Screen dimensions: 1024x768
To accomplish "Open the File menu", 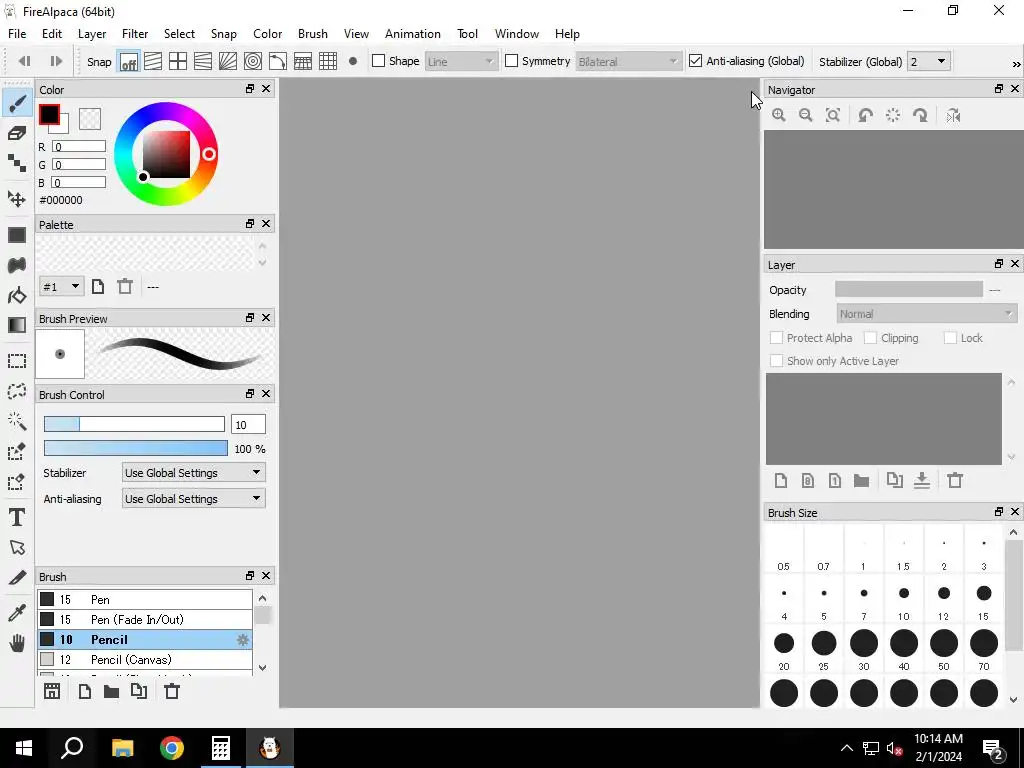I will [17, 34].
